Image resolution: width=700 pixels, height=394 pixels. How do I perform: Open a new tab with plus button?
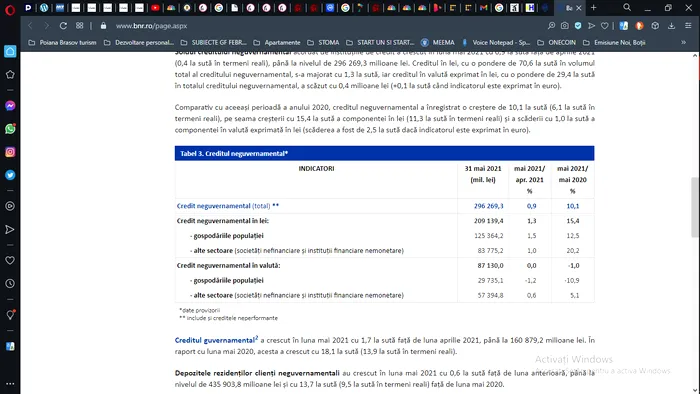[x=593, y=8]
